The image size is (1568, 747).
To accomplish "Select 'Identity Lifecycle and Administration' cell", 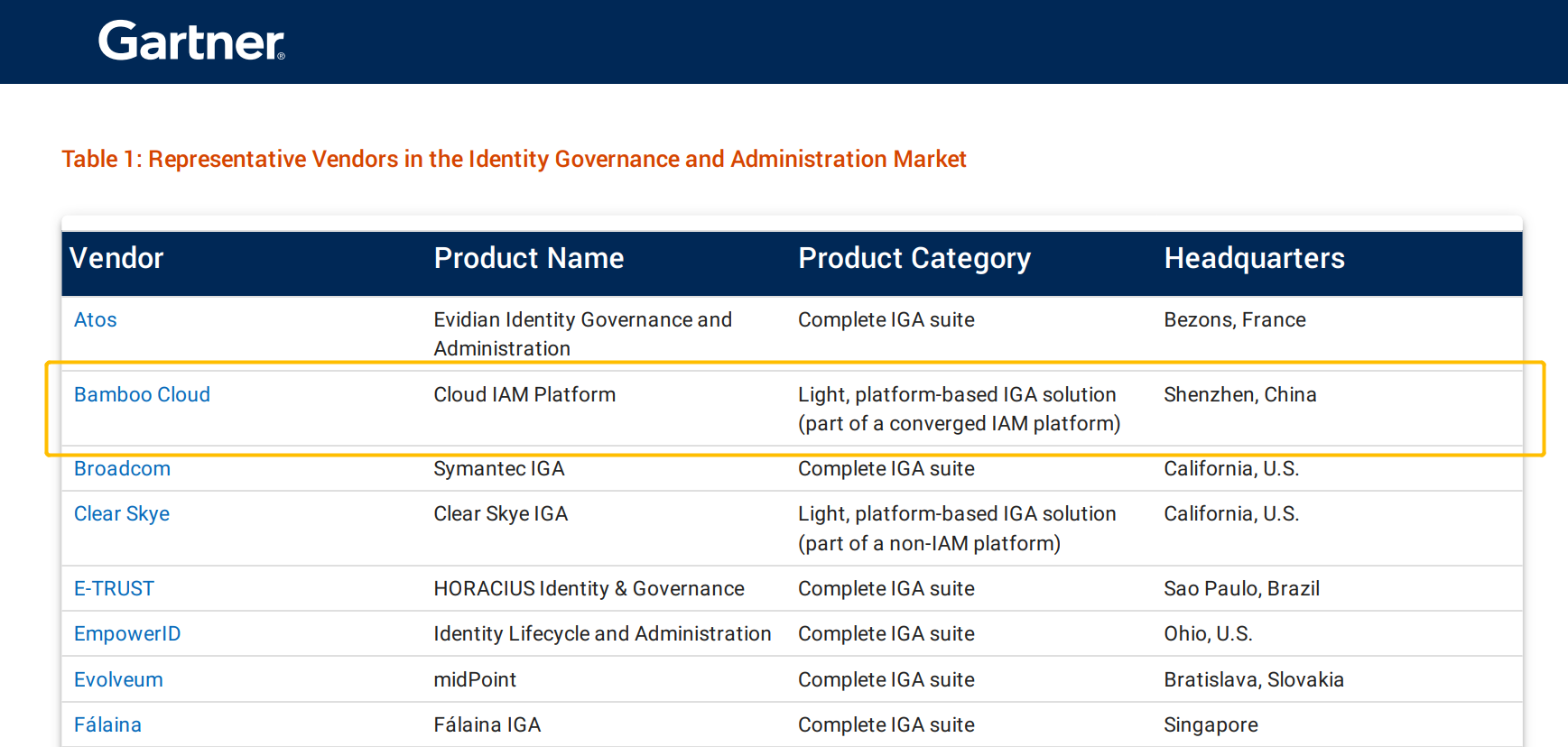I will [x=603, y=634].
